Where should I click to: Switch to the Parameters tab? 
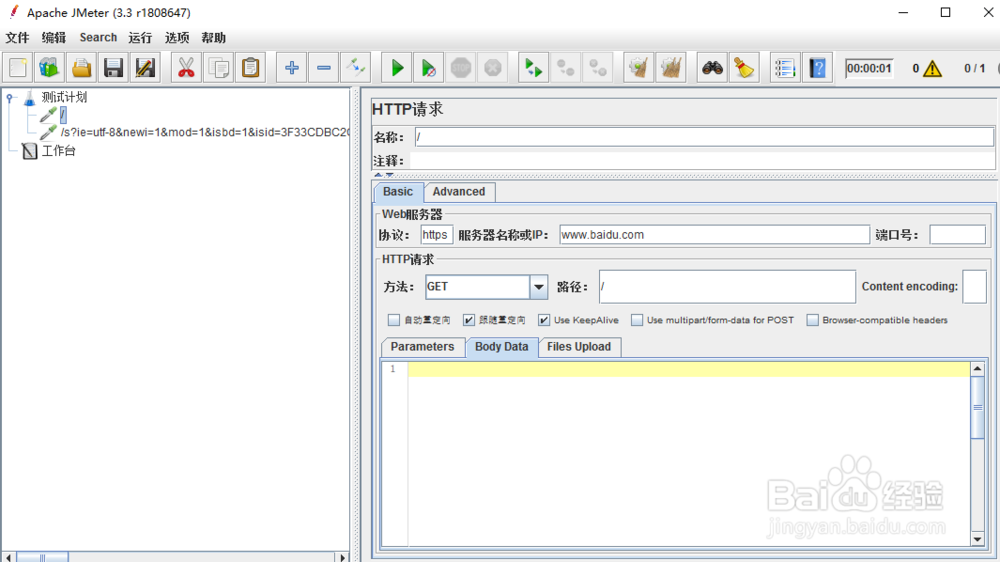point(422,346)
